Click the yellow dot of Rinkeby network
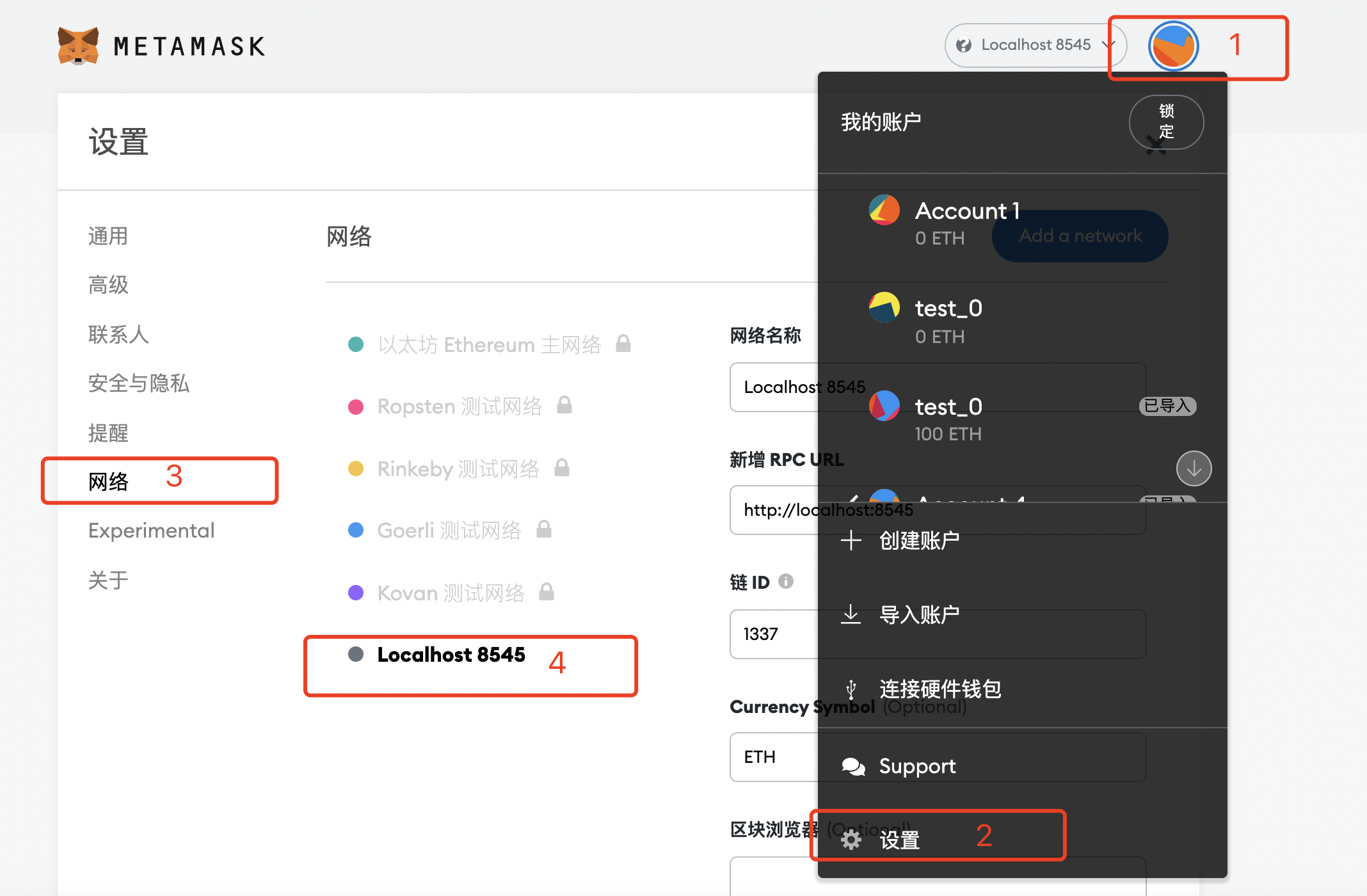The image size is (1367, 896). (x=356, y=468)
